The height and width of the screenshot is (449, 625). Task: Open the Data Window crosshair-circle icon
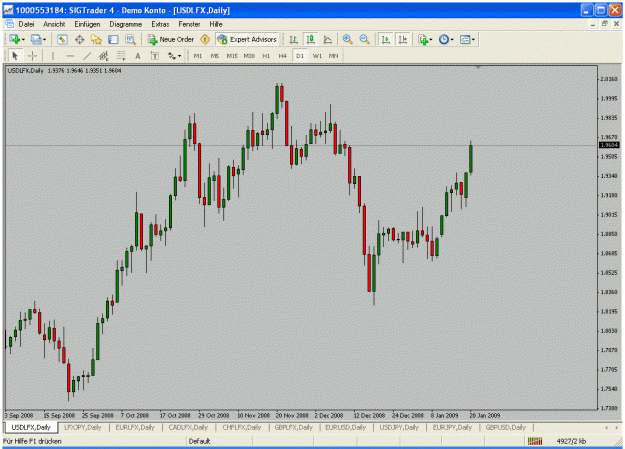[x=79, y=39]
